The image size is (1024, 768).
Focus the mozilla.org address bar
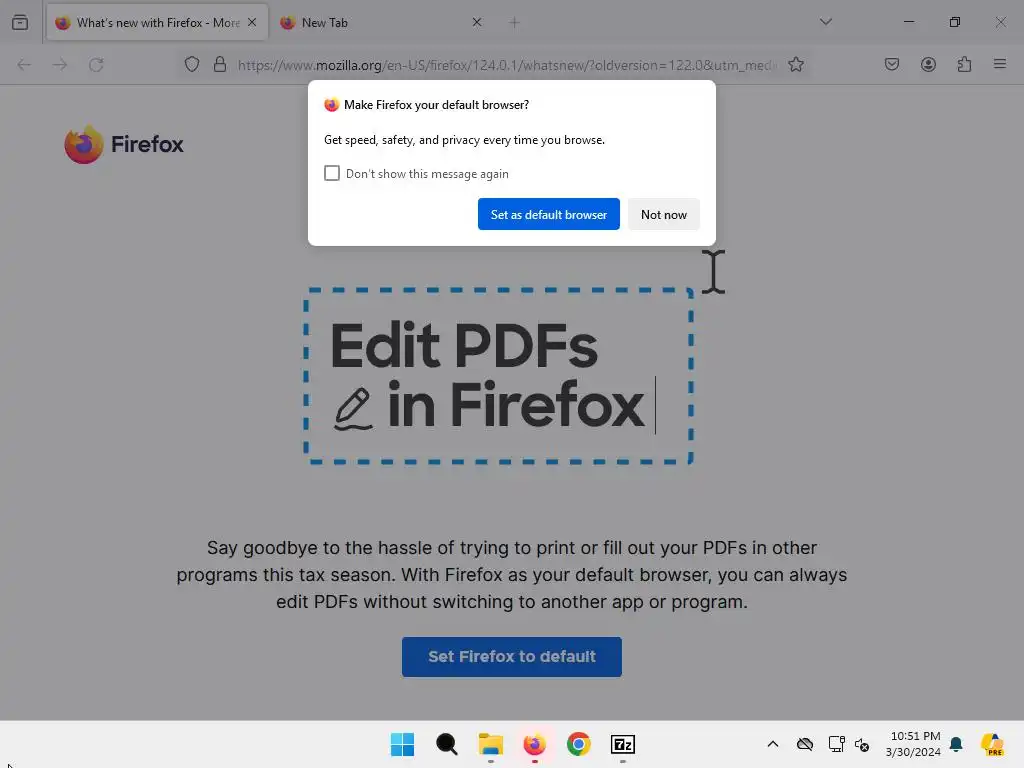point(507,65)
